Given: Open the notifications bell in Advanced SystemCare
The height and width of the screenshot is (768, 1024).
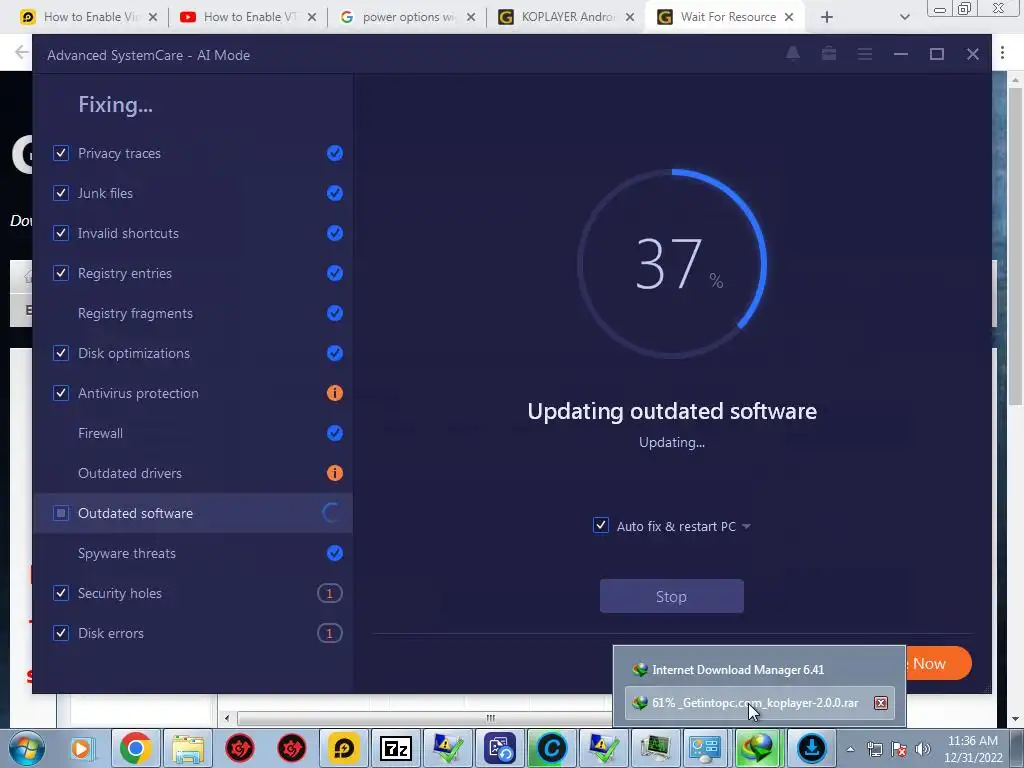Looking at the screenshot, I should coord(793,54).
